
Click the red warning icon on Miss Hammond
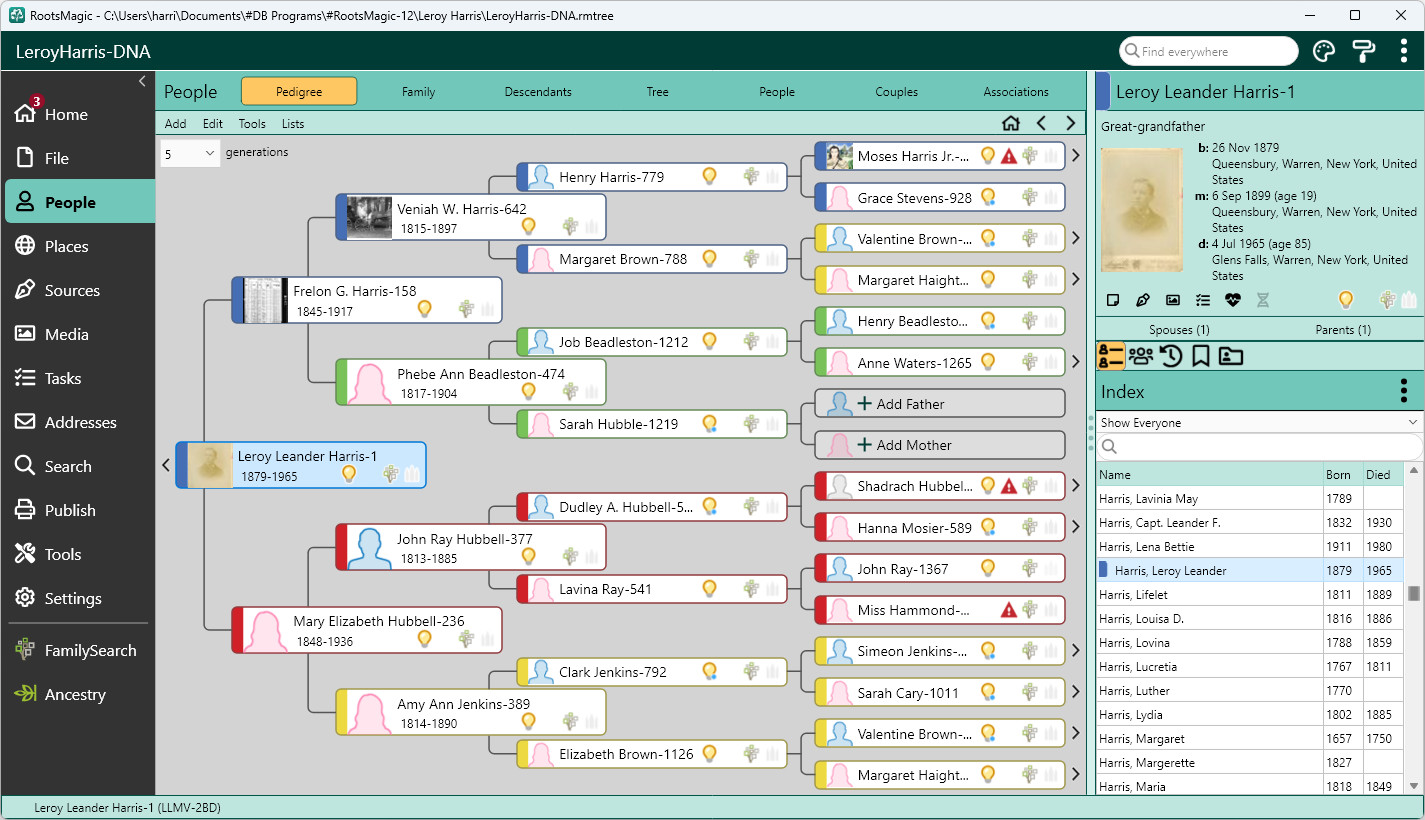coord(1008,610)
